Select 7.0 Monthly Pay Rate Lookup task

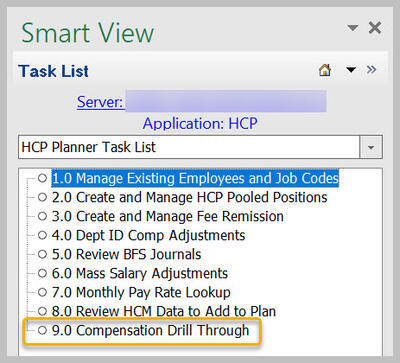pos(141,292)
